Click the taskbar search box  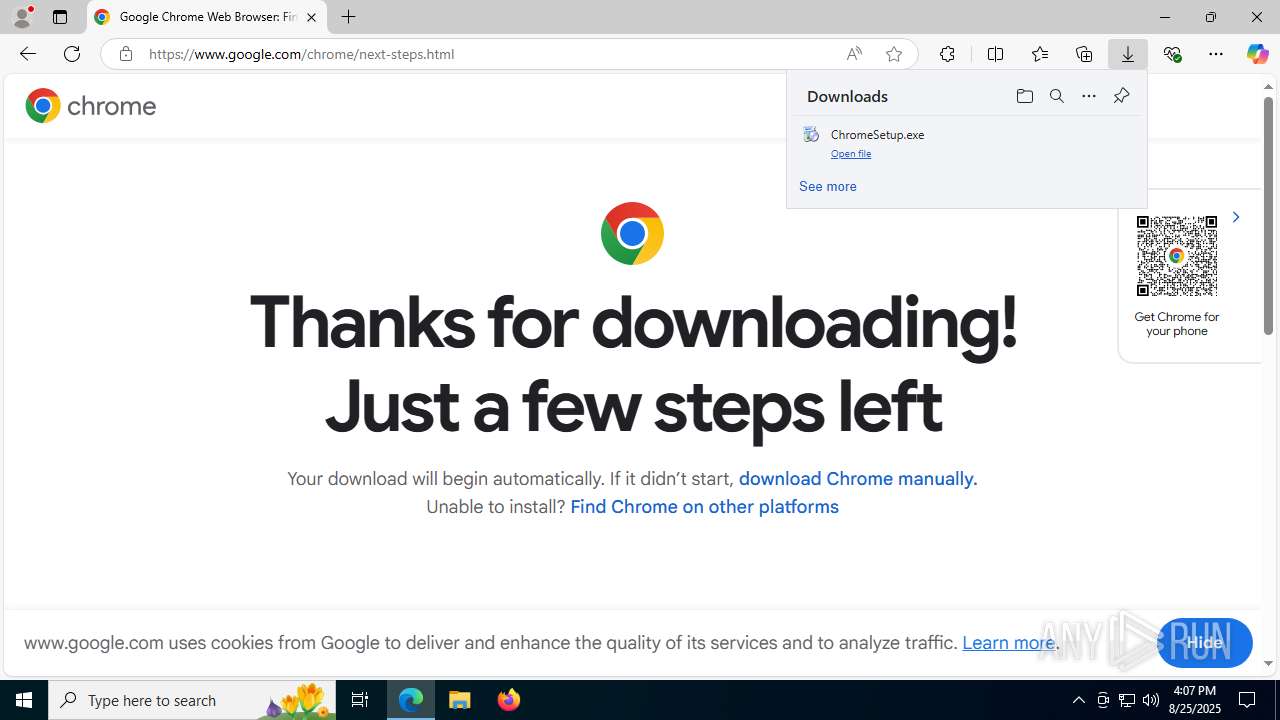(x=192, y=700)
